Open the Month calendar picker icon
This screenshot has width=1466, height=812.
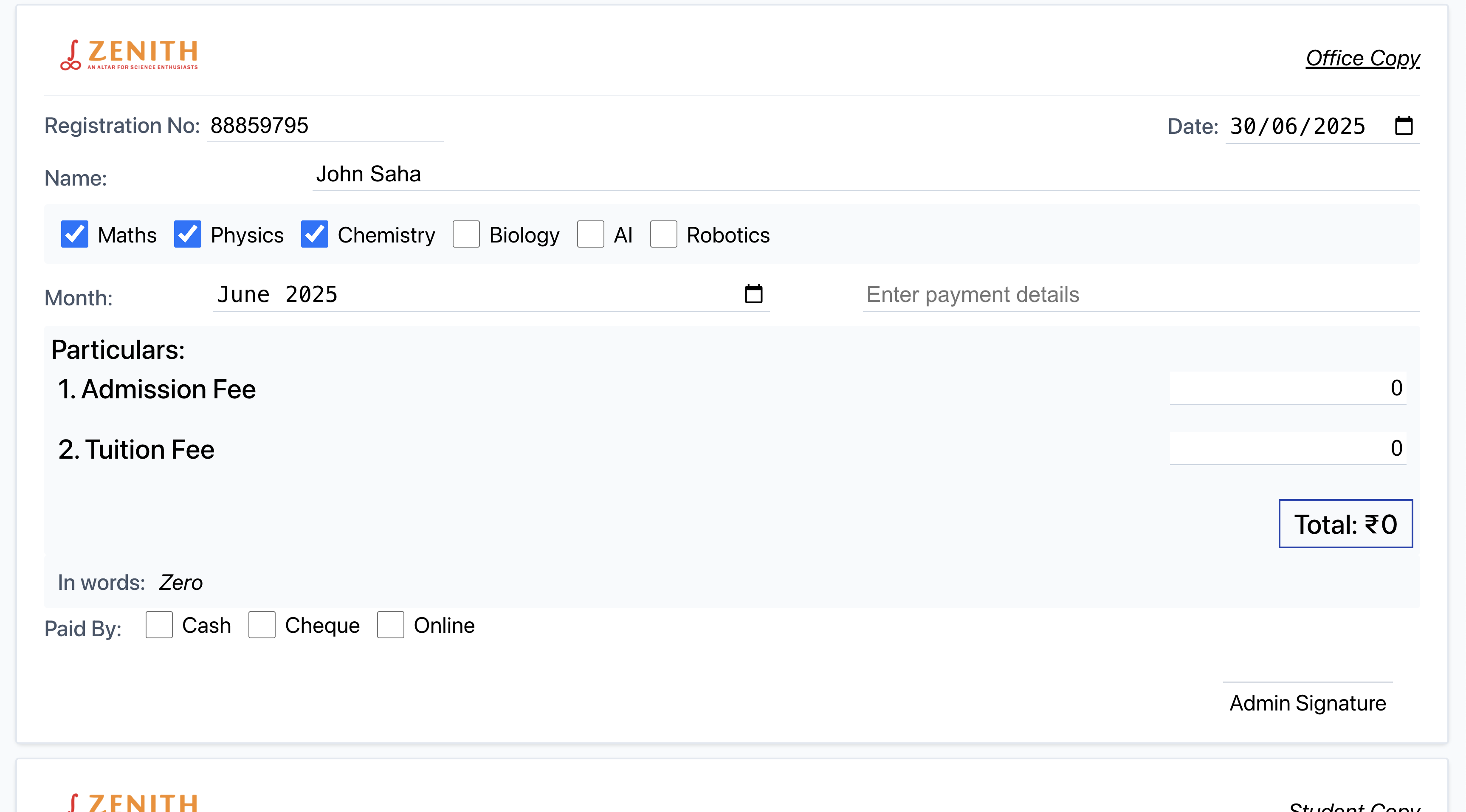click(753, 294)
